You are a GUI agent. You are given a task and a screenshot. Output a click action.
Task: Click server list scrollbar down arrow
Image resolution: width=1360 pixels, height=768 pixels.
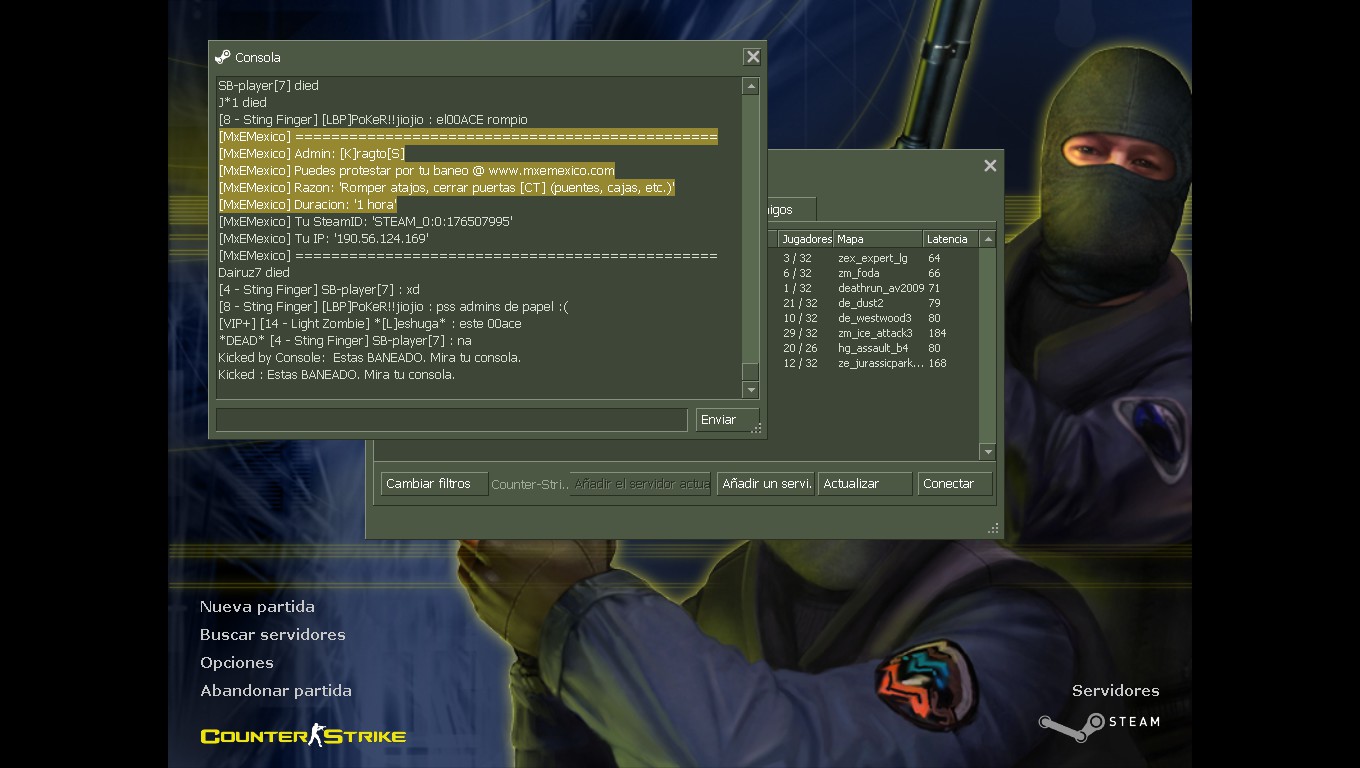[x=988, y=452]
